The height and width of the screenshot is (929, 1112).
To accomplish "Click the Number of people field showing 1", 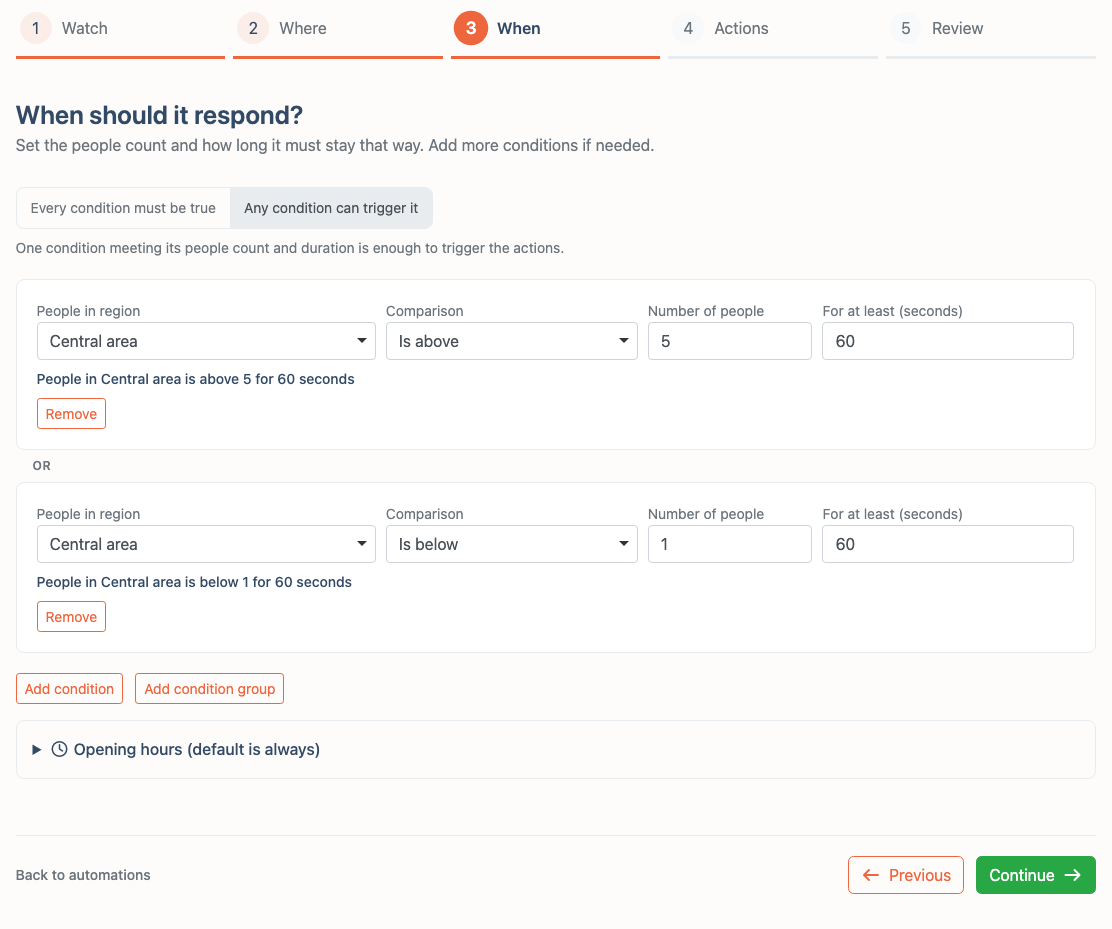I will click(730, 544).
